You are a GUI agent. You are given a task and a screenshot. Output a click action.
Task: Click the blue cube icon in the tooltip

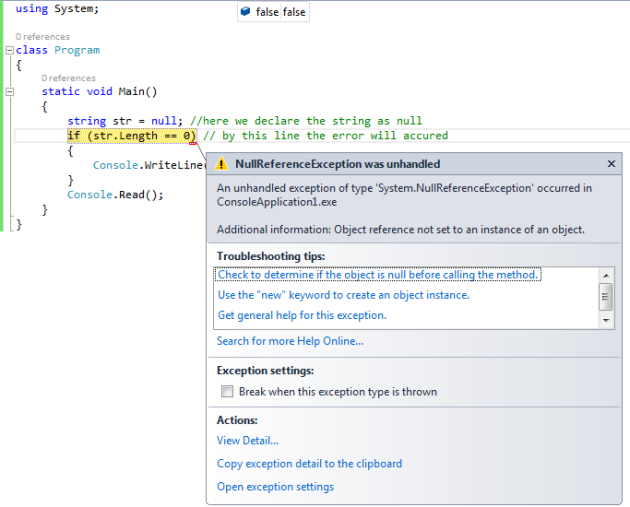(246, 12)
